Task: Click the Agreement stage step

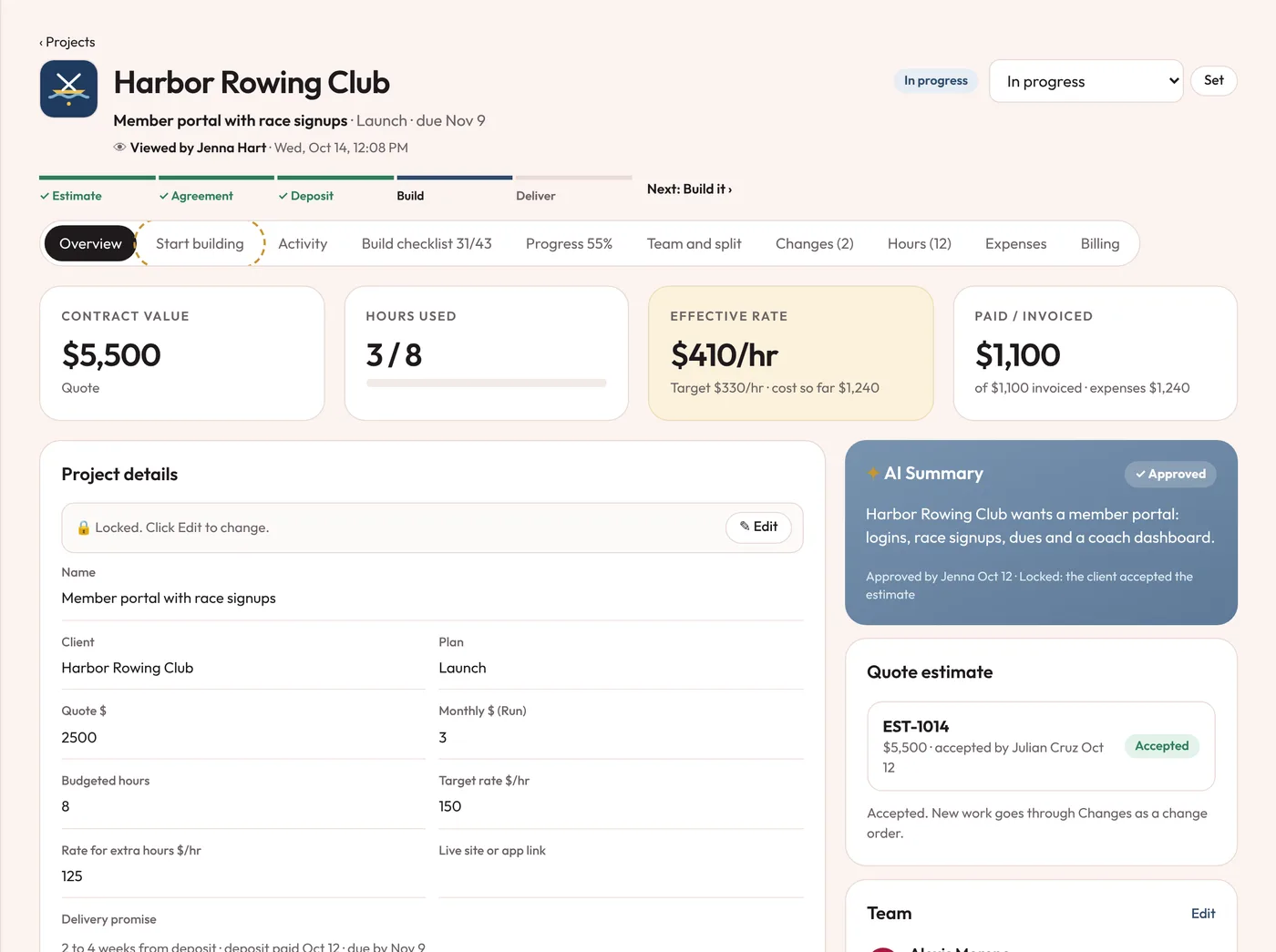Action: pyautogui.click(x=216, y=188)
